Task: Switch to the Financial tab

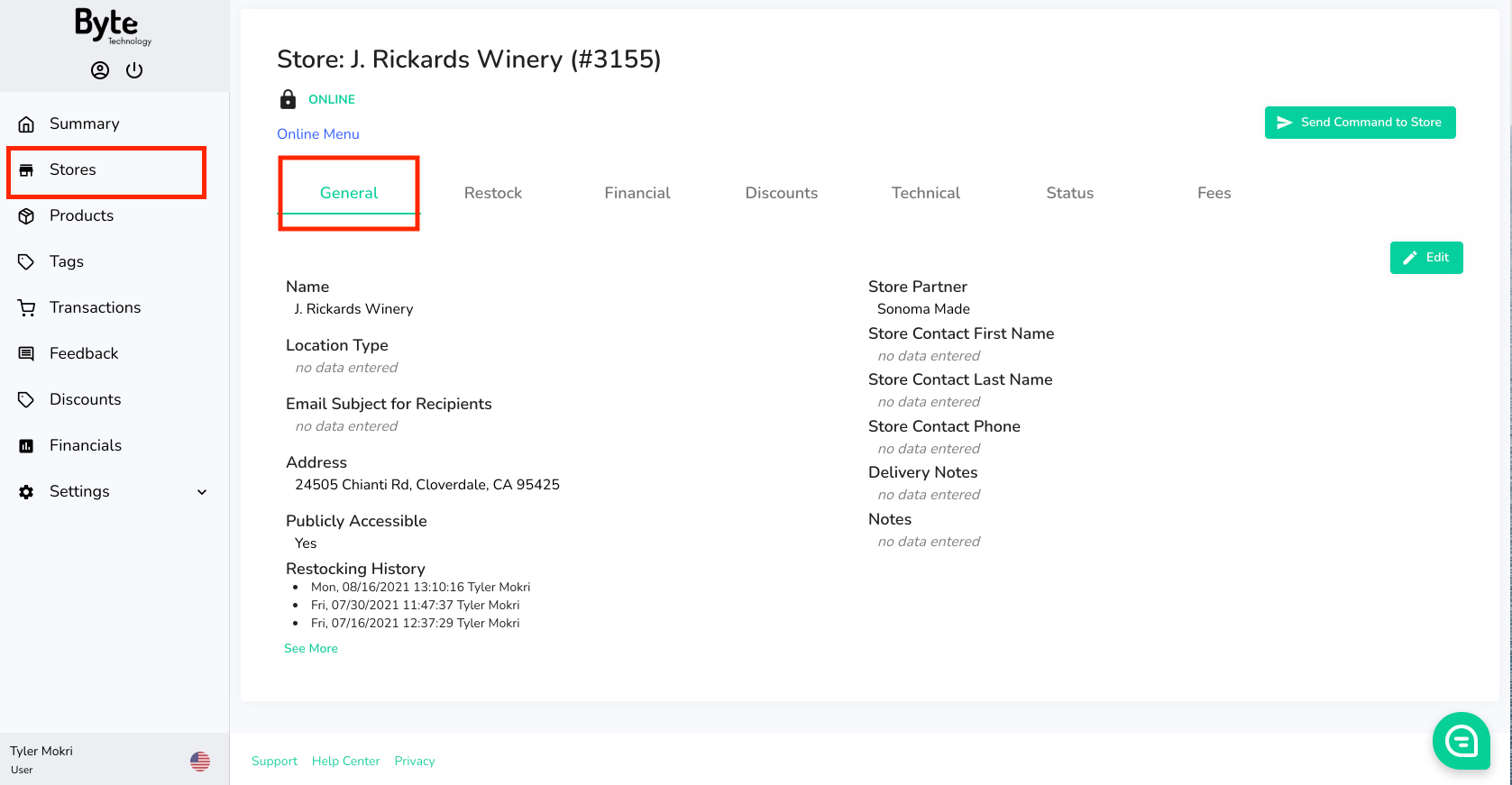Action: (637, 193)
